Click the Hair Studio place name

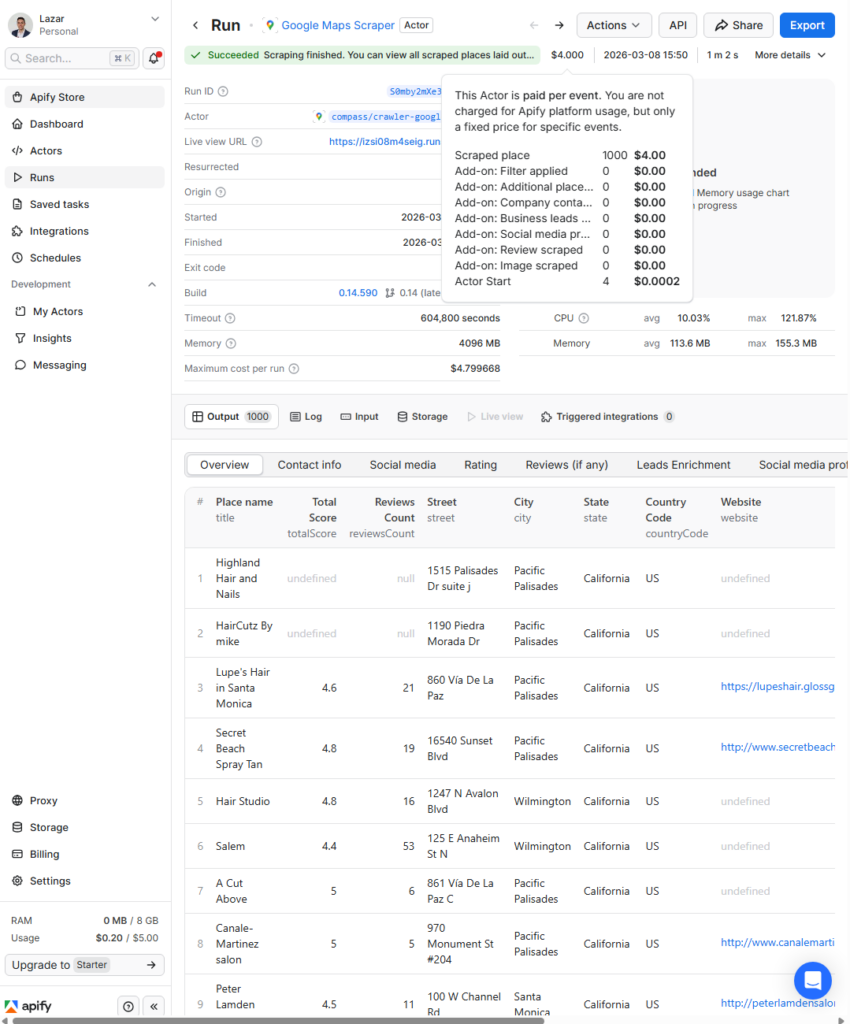[x=243, y=801]
